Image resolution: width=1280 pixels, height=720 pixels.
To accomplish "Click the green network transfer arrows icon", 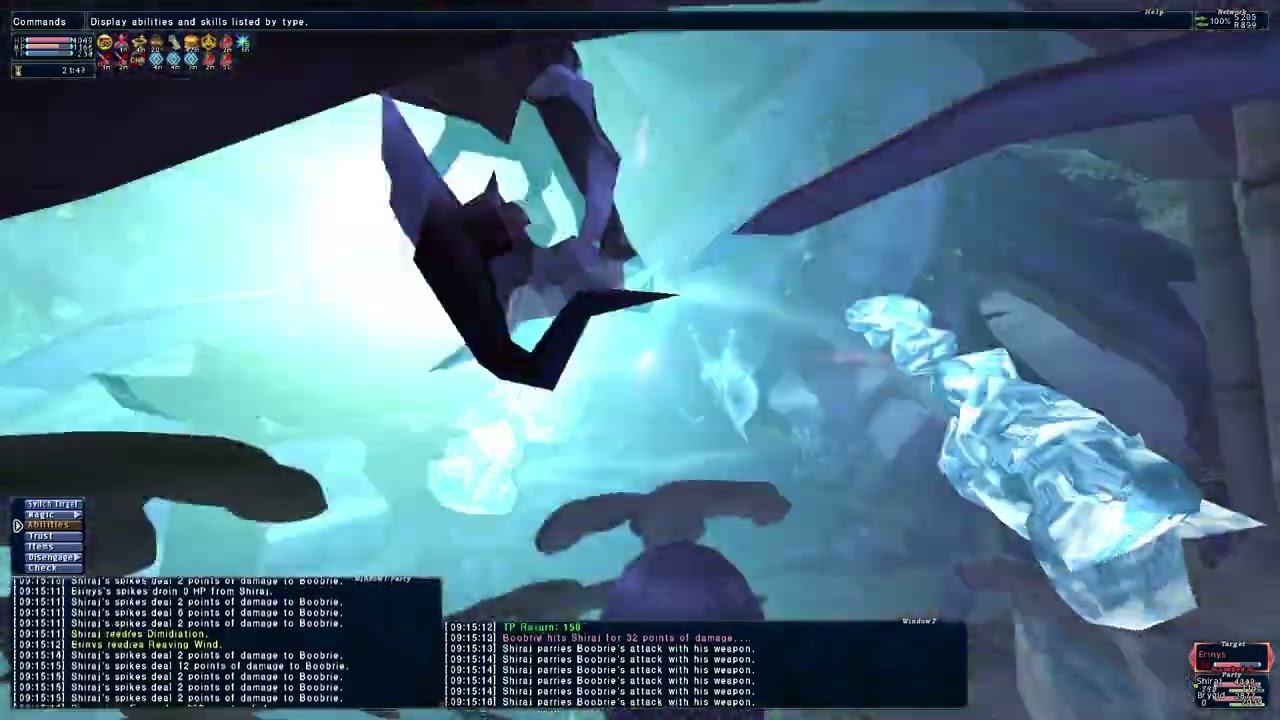I will coord(1201,22).
